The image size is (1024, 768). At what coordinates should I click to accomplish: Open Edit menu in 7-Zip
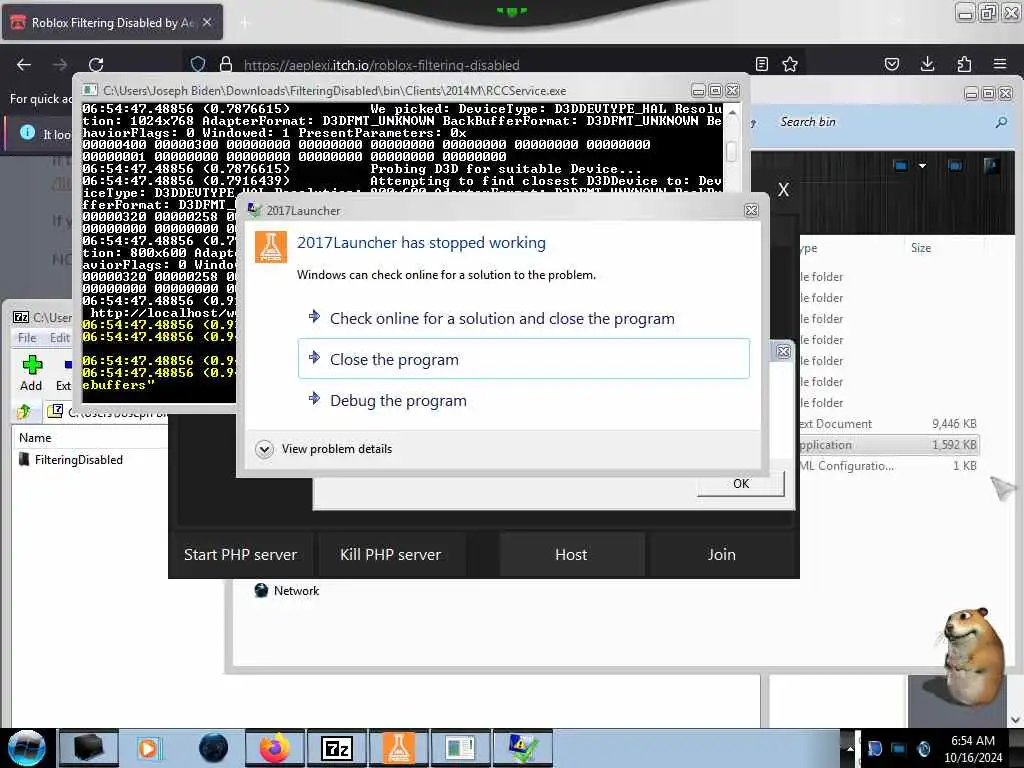click(x=59, y=338)
